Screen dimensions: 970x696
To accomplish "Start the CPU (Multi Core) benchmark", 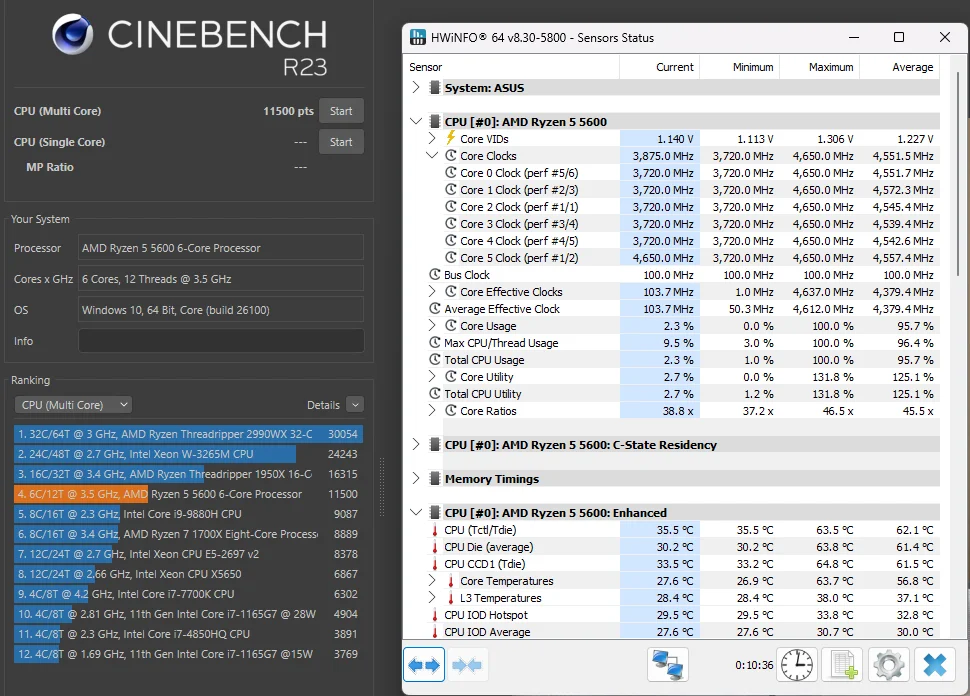I will coord(341,111).
